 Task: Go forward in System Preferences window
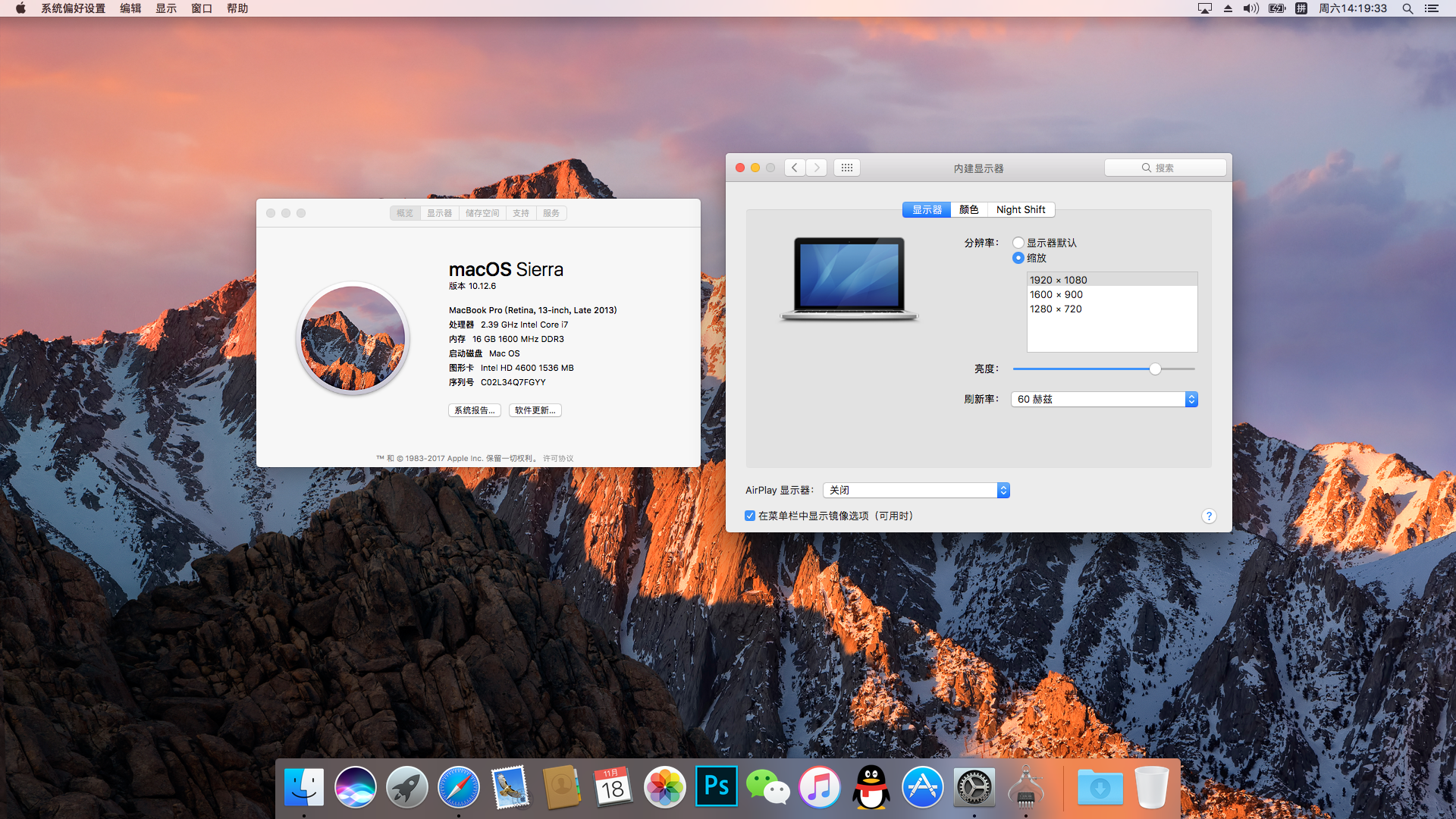[x=817, y=168]
